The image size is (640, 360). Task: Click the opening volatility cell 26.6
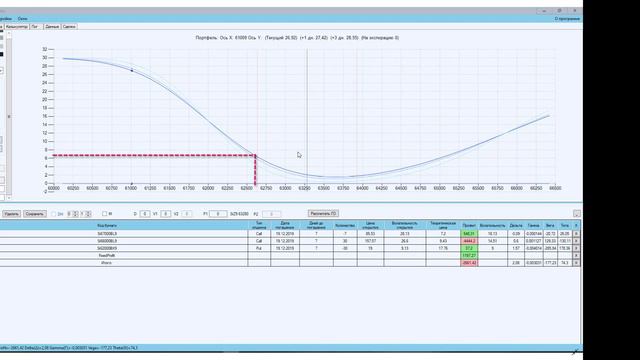(404, 241)
